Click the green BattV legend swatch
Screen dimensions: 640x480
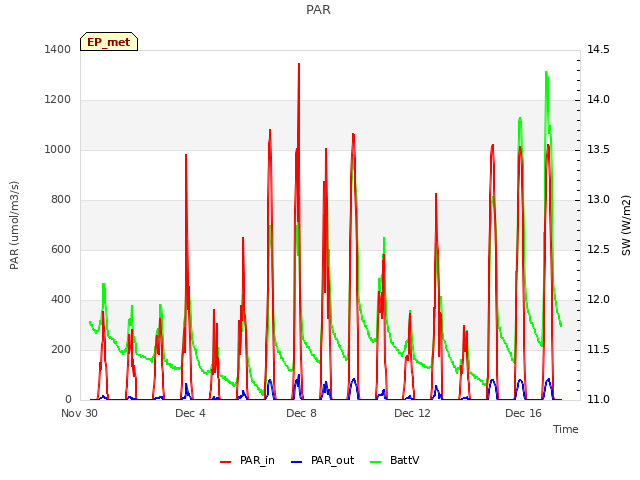376,462
